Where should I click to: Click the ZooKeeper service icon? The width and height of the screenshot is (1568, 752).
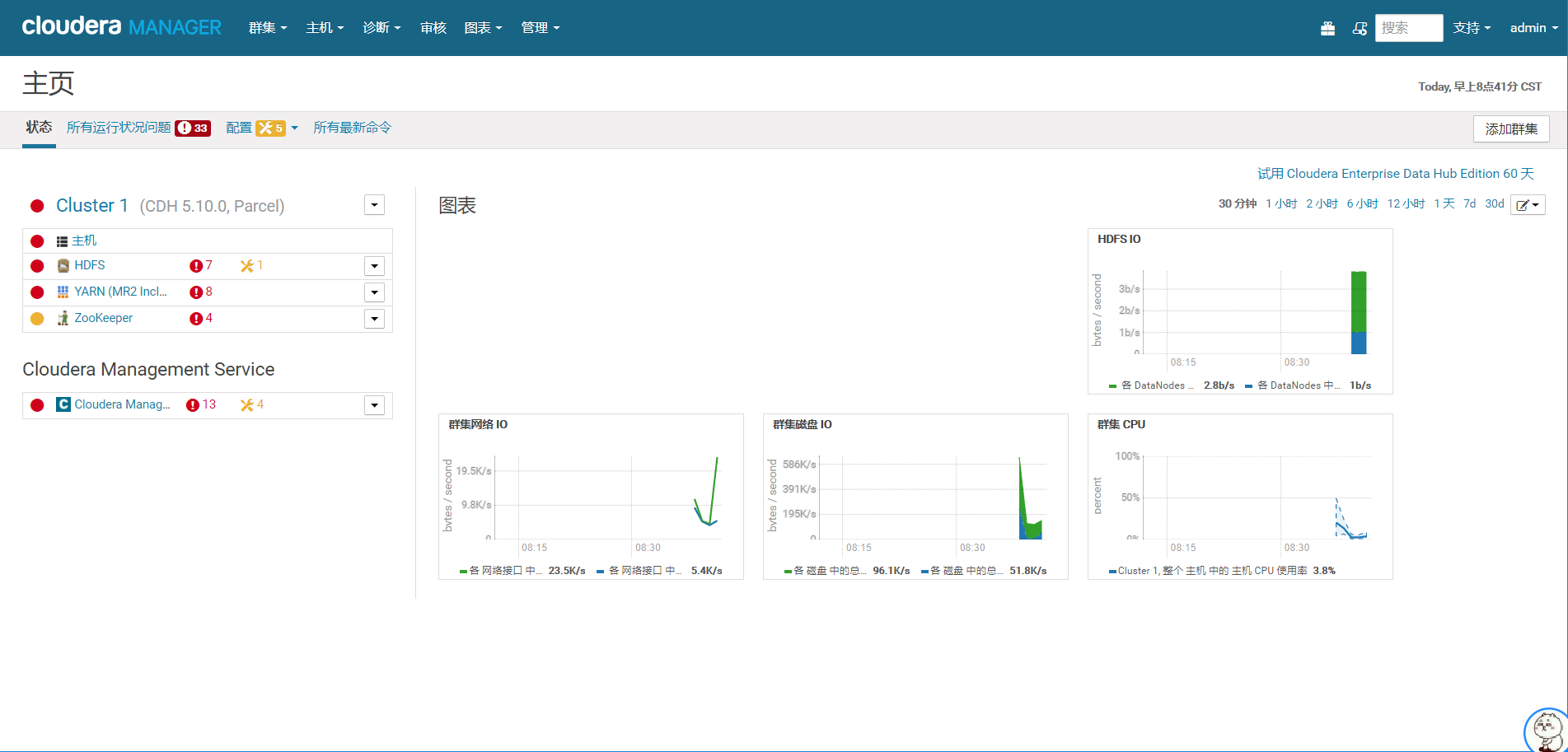click(x=63, y=318)
